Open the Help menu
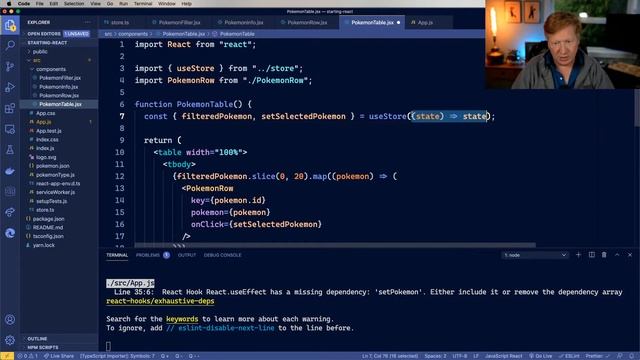The height and width of the screenshot is (360, 640). [187, 4]
